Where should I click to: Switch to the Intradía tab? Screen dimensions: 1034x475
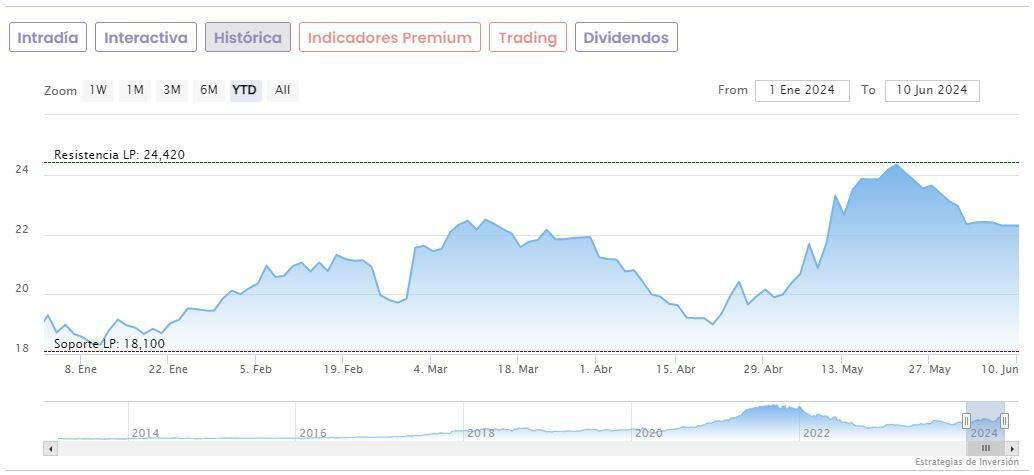point(48,38)
